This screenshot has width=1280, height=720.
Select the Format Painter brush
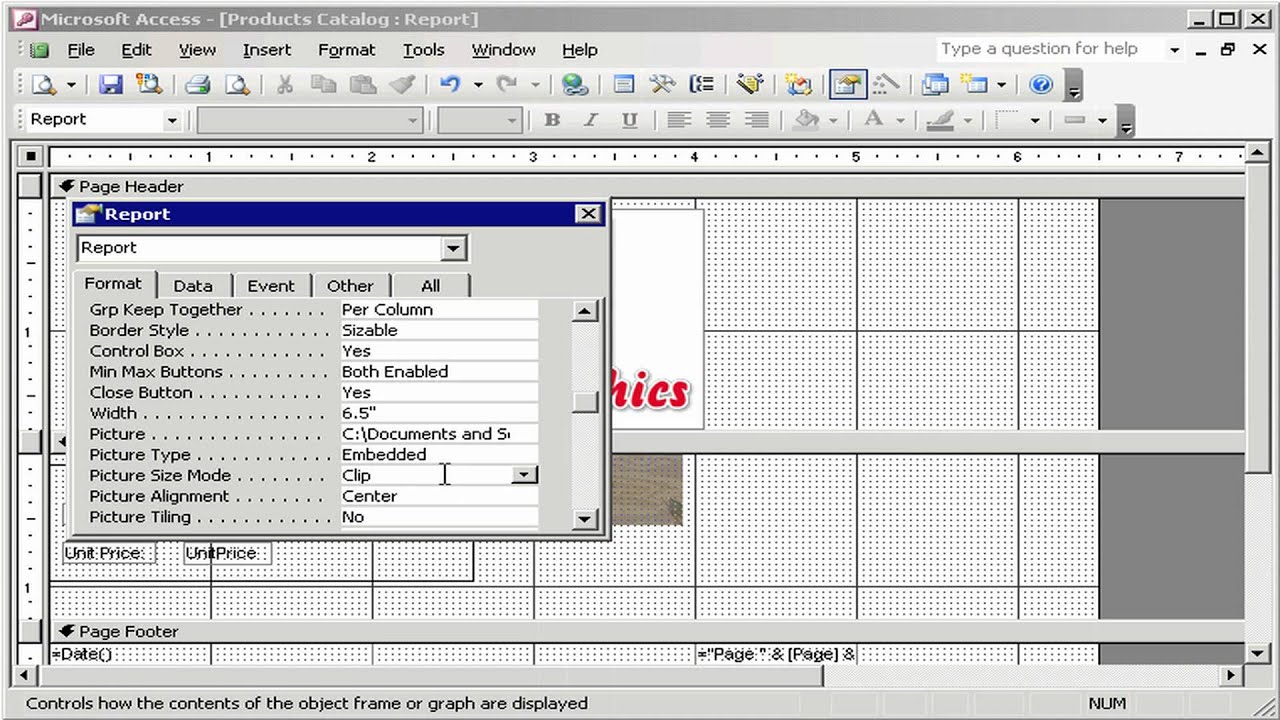click(x=402, y=85)
